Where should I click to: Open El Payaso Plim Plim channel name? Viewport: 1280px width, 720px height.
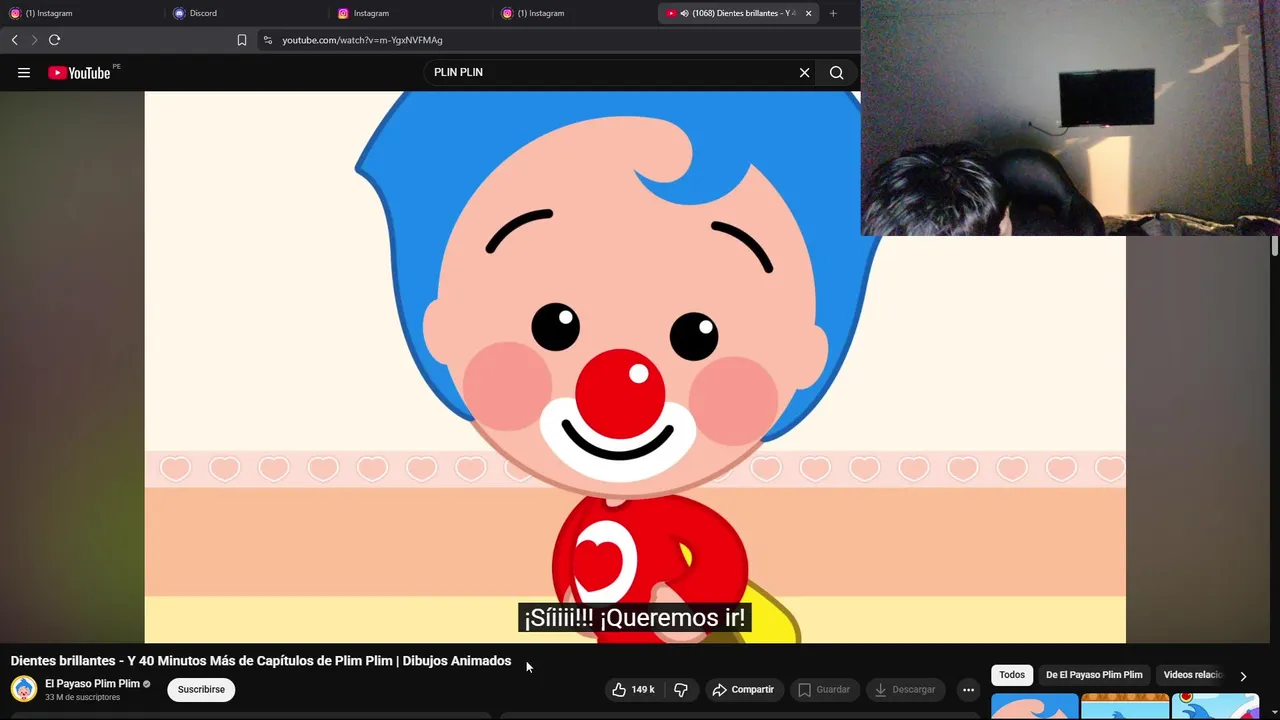coord(92,684)
